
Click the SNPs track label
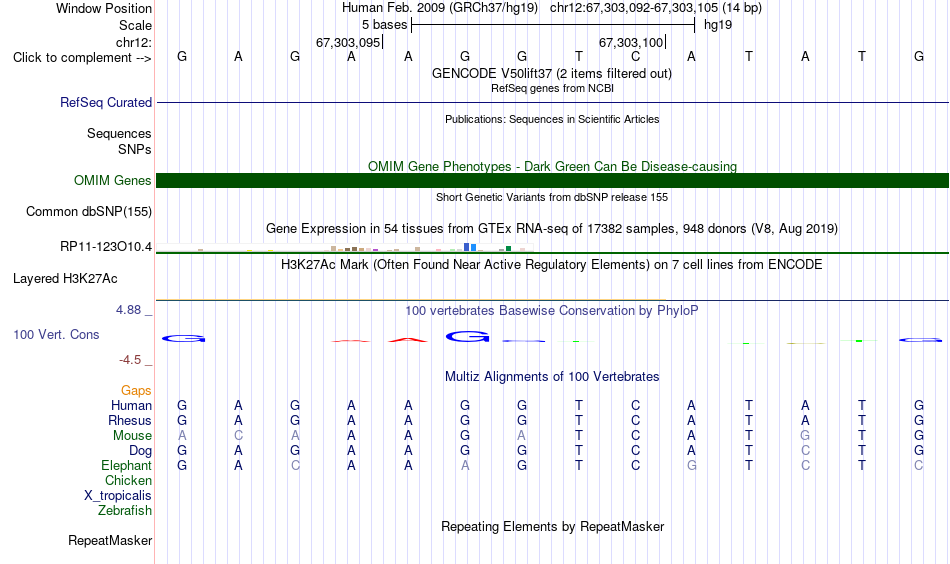(135, 149)
